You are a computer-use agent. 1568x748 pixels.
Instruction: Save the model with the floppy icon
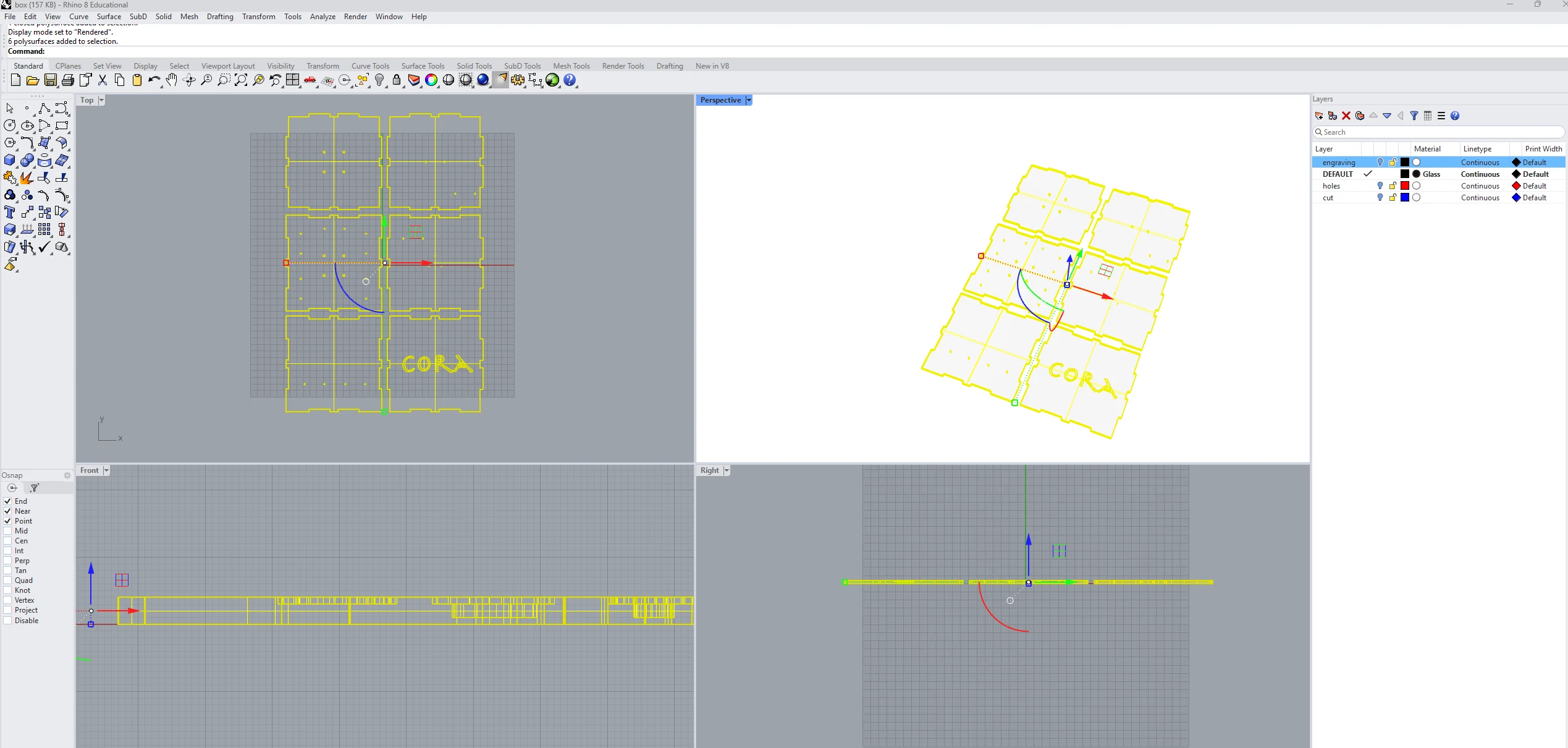coord(51,80)
